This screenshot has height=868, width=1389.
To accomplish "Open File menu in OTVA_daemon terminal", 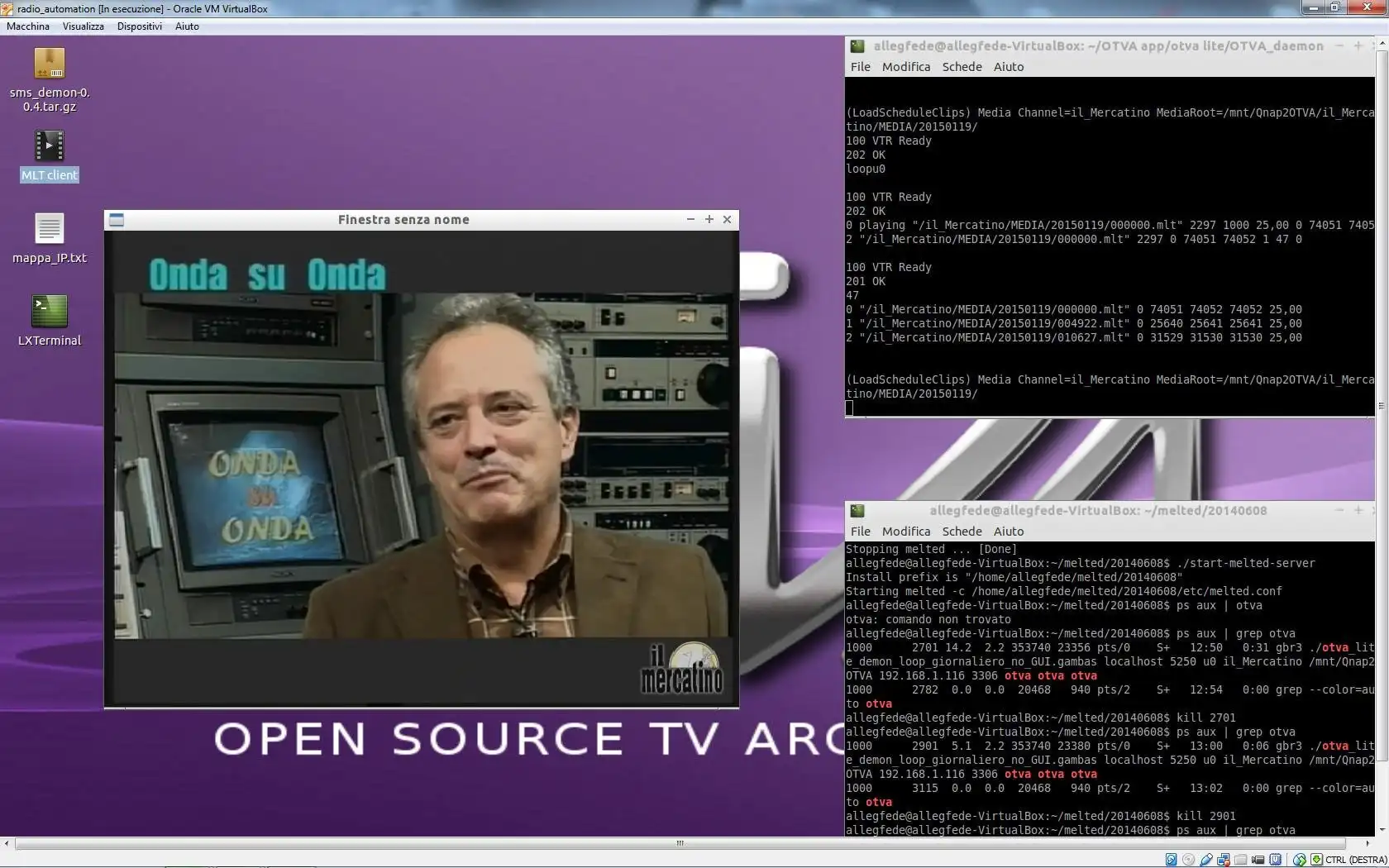I will click(x=861, y=67).
